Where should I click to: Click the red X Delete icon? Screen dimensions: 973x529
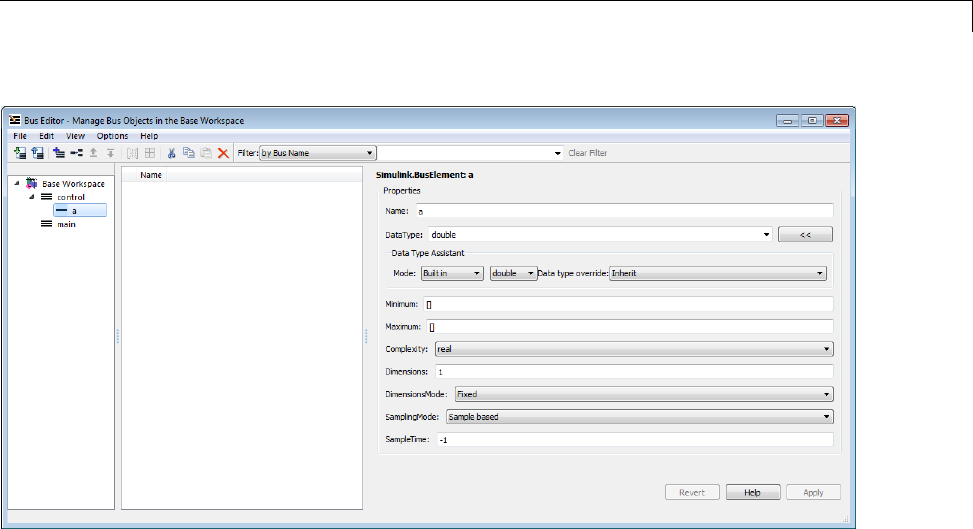tap(223, 153)
